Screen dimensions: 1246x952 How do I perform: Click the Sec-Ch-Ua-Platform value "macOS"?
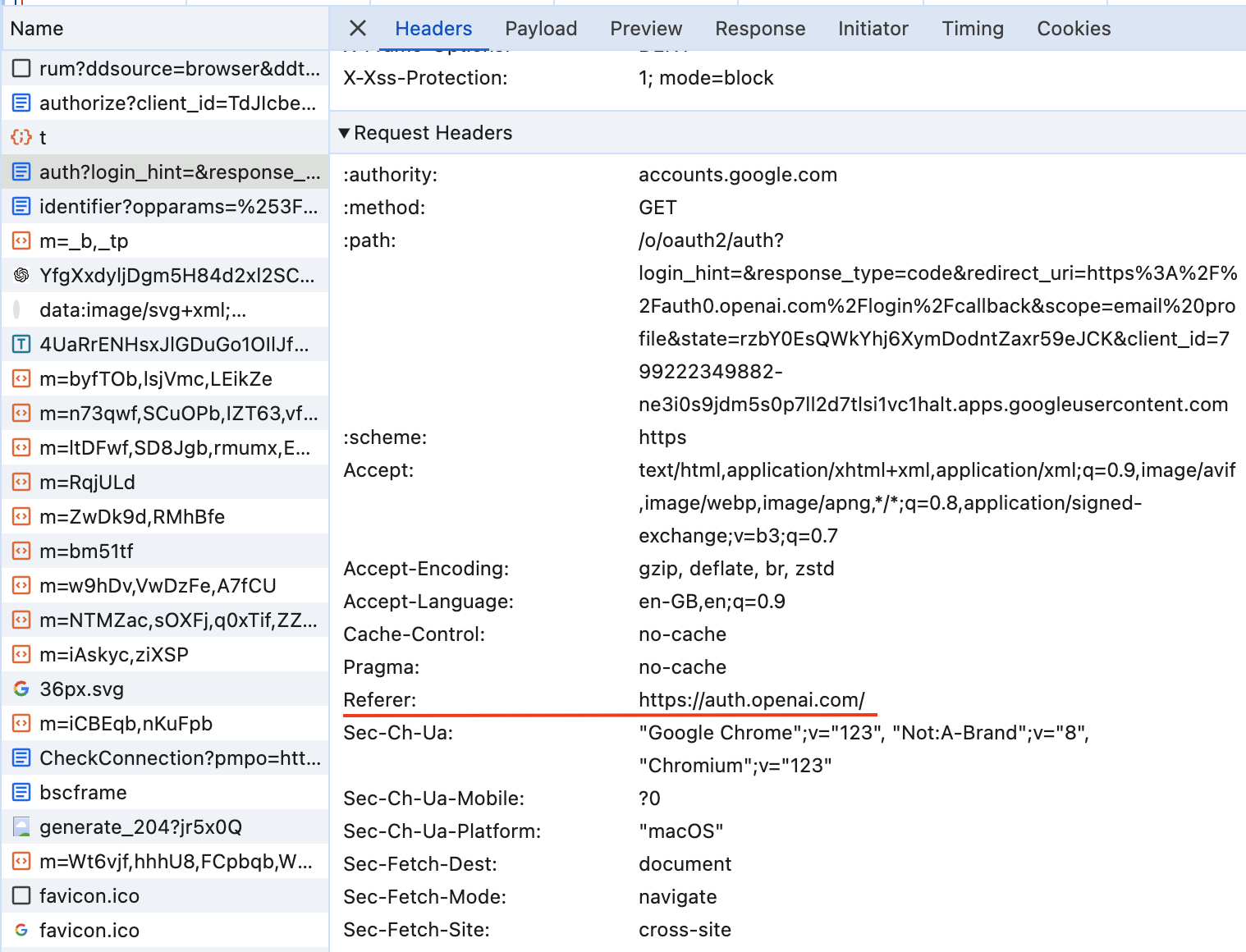681,831
